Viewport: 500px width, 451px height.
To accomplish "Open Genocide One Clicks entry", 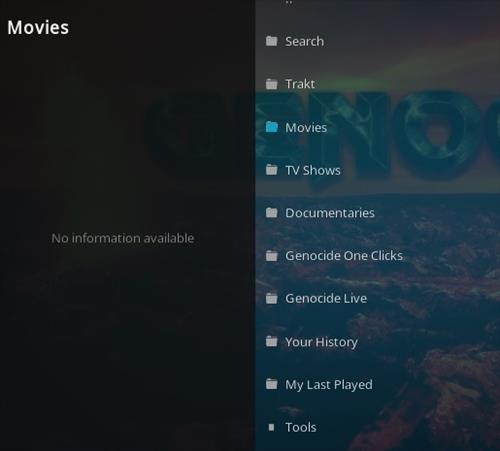I will click(344, 256).
